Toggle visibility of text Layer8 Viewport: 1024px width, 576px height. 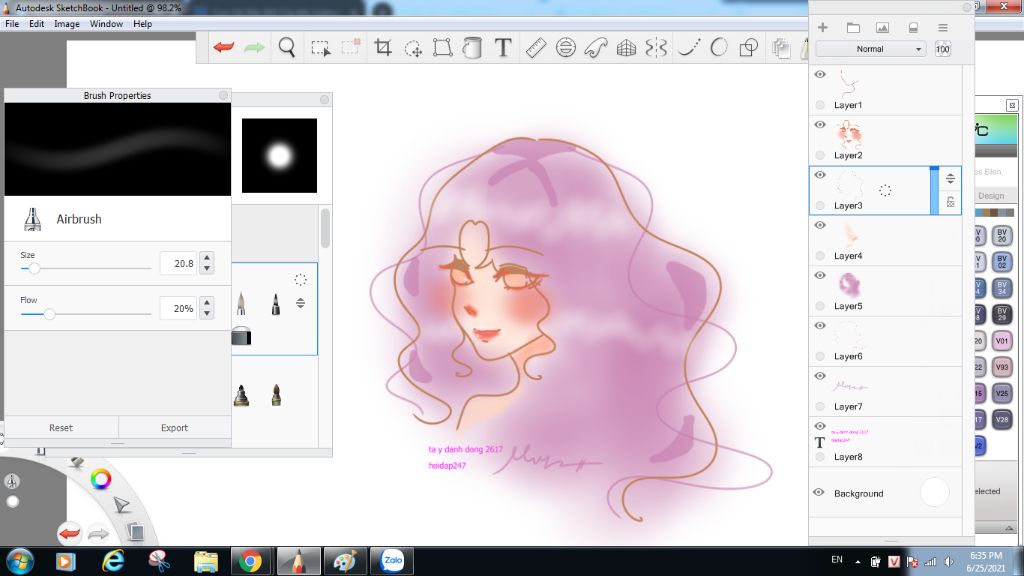[820, 426]
